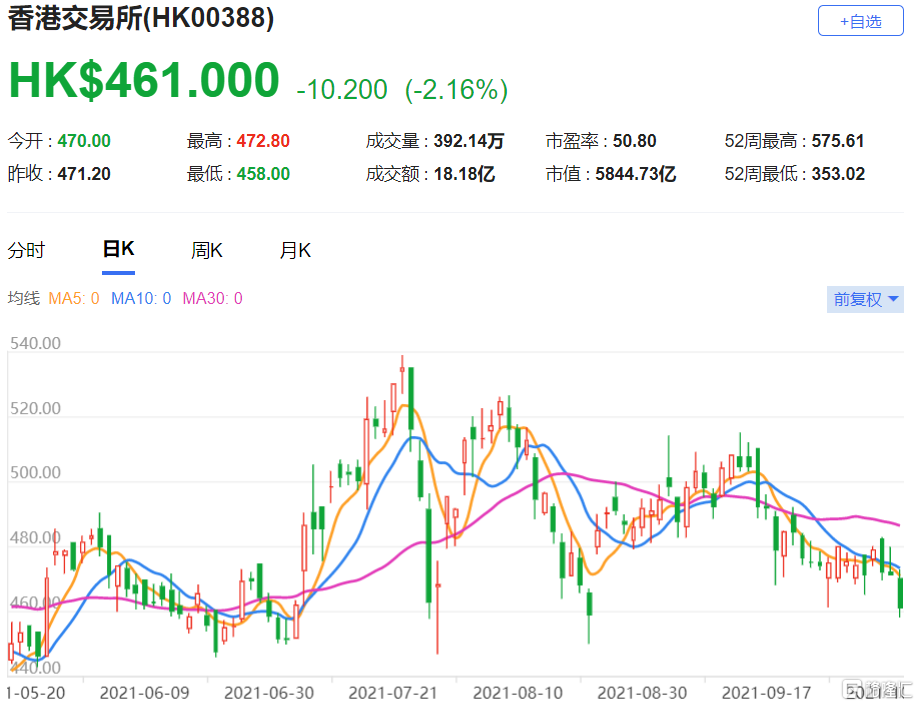
Task: Add stock via +自选 button
Action: point(860,21)
